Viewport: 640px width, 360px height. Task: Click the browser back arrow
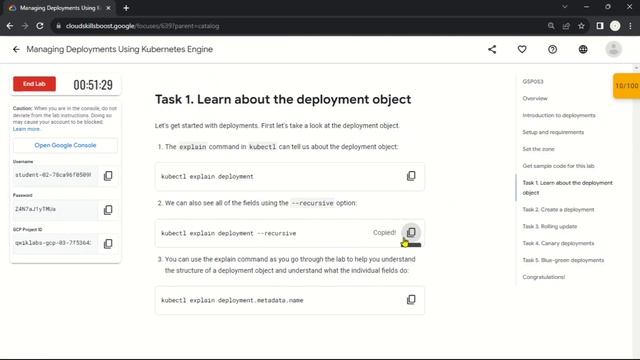10,26
